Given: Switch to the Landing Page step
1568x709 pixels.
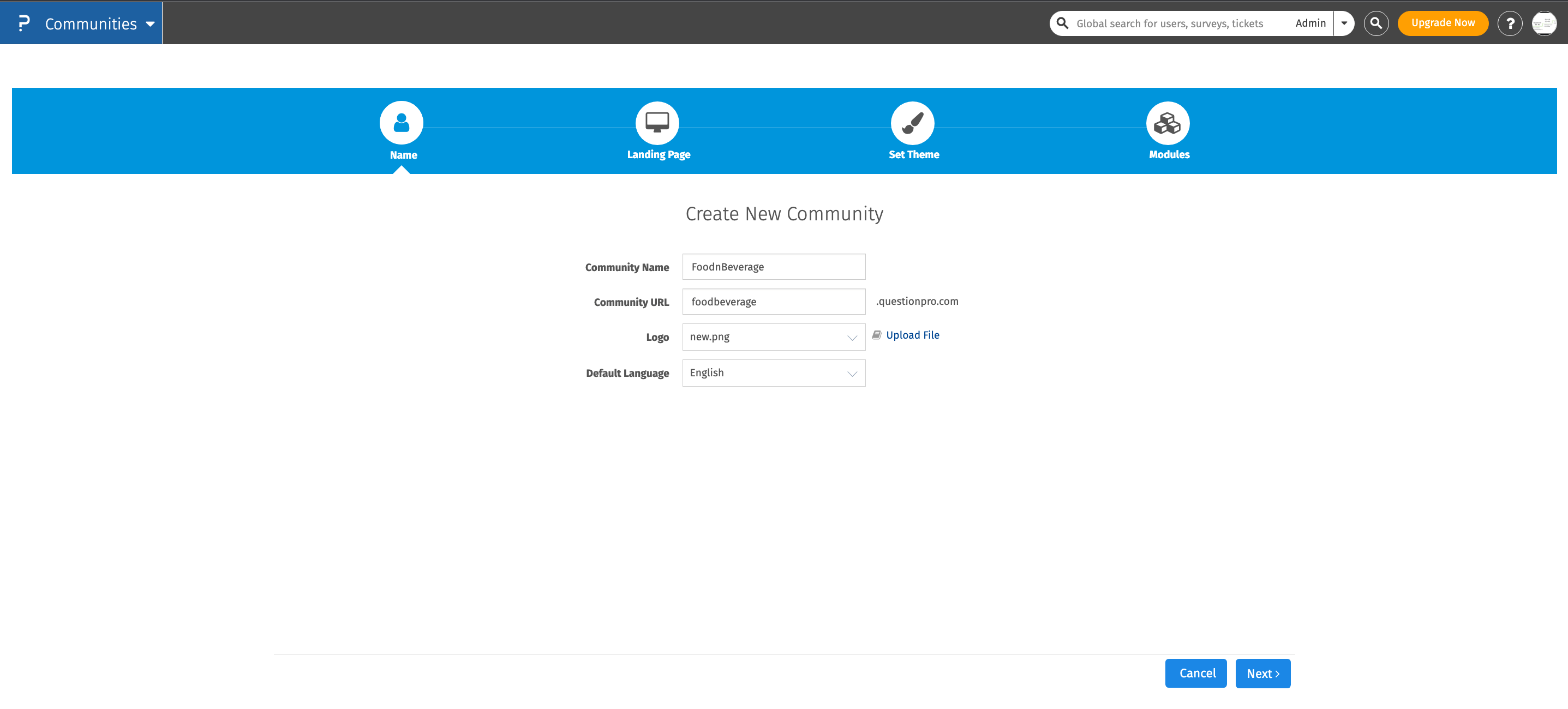Looking at the screenshot, I should click(657, 154).
